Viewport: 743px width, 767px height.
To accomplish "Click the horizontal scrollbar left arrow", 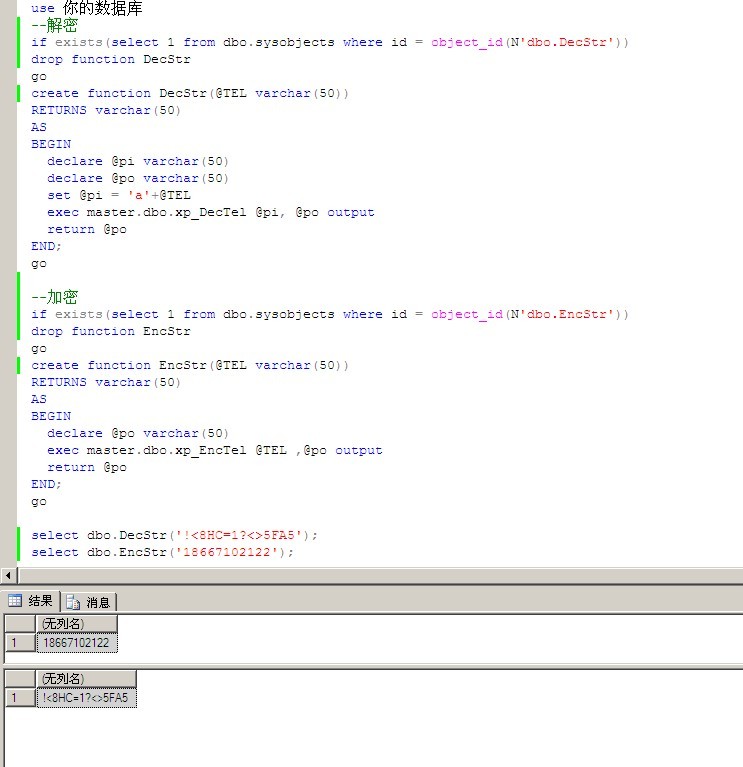I will pyautogui.click(x=8, y=575).
